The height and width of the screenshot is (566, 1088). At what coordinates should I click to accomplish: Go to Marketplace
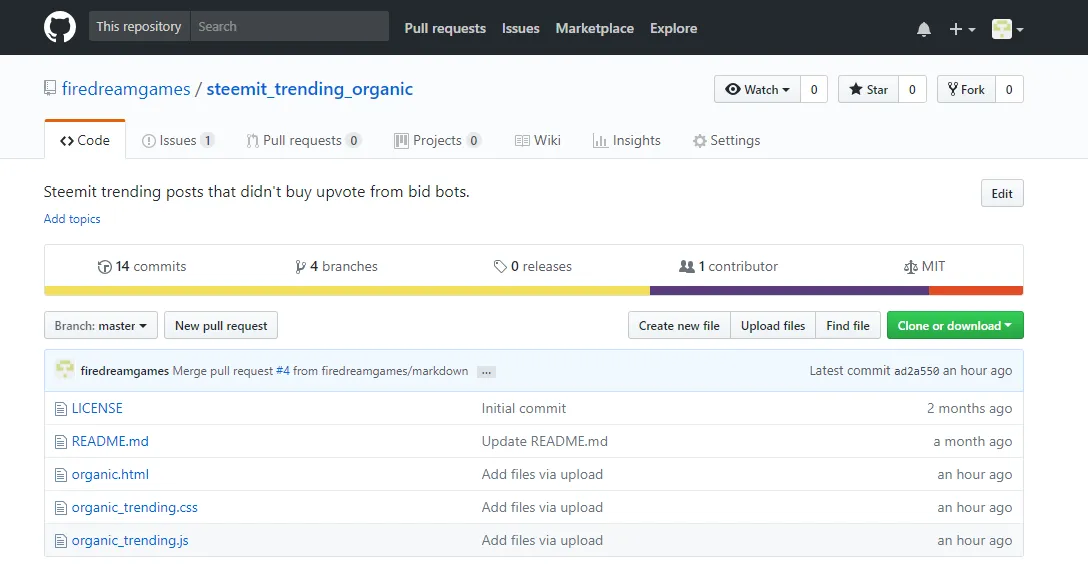click(x=595, y=28)
